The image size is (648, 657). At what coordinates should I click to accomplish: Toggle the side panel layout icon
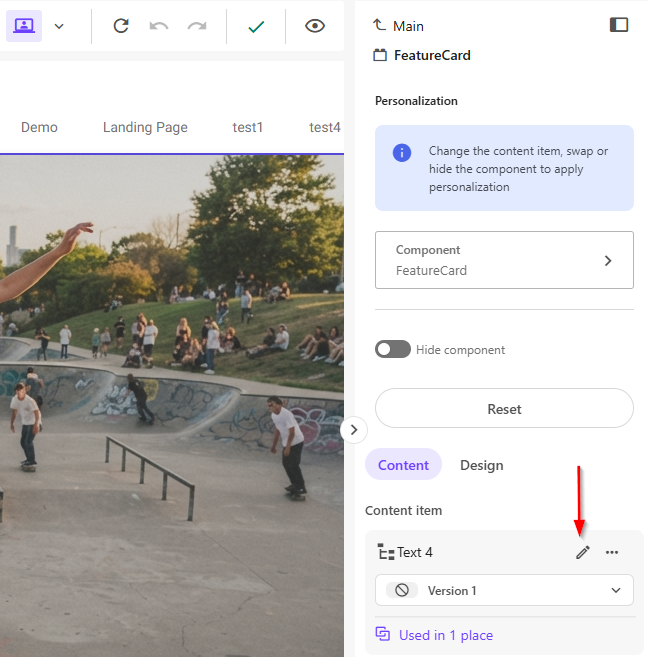[619, 25]
